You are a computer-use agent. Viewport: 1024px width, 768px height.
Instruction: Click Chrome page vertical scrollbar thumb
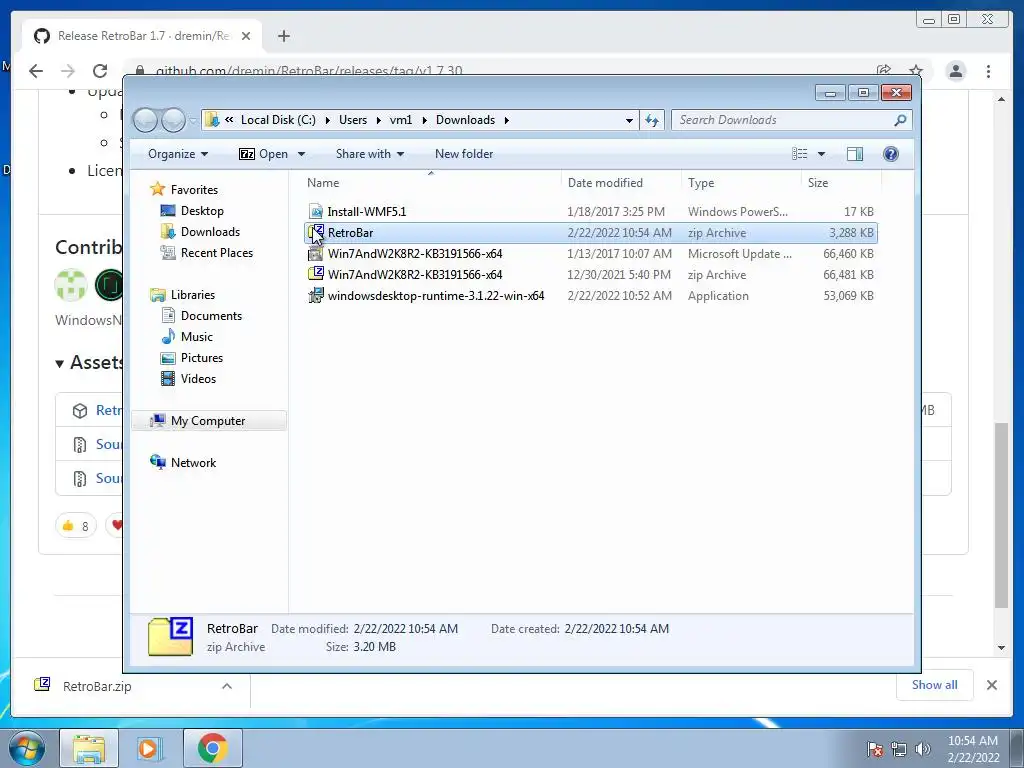pyautogui.click(x=1000, y=516)
